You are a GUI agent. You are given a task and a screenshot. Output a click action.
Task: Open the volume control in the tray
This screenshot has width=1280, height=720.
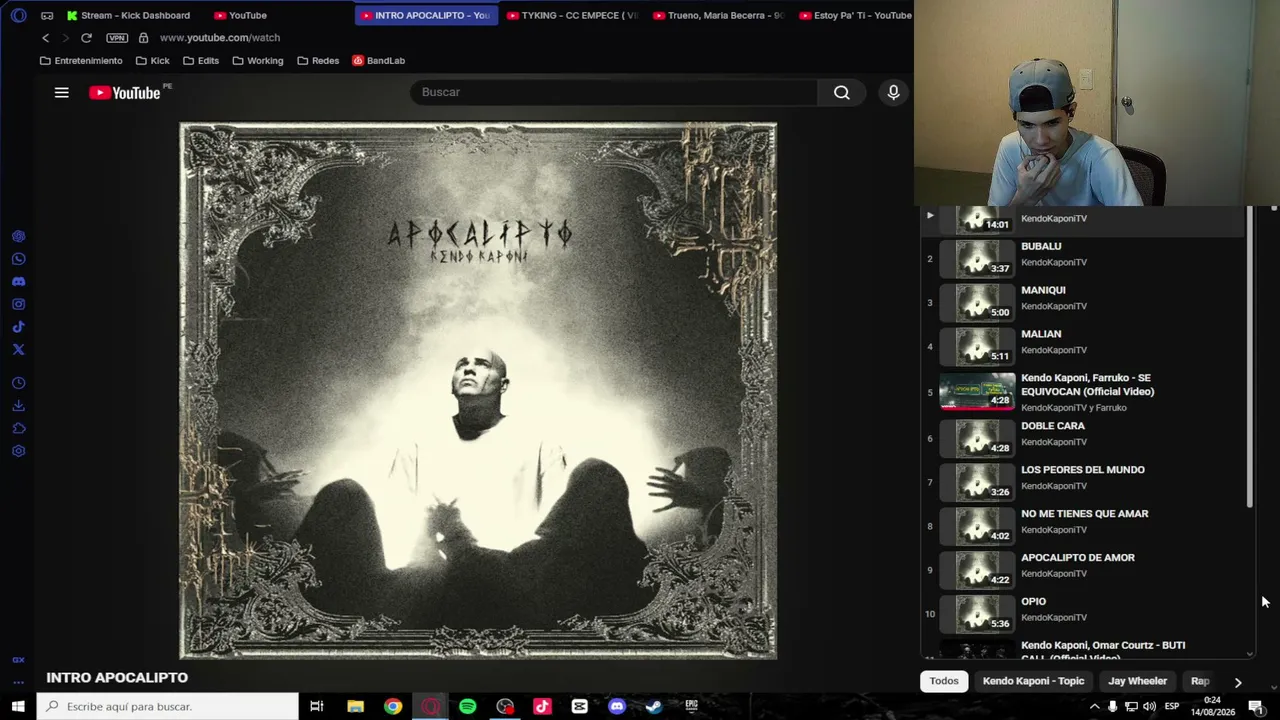[1149, 706]
